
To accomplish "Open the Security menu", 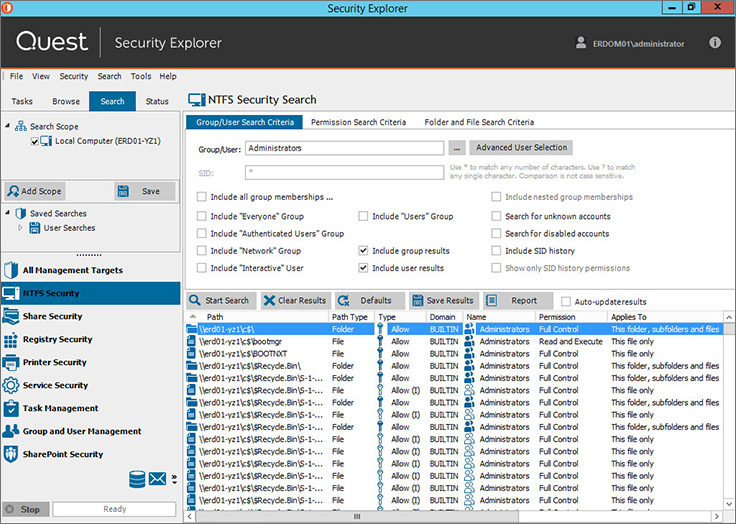I will pos(74,76).
